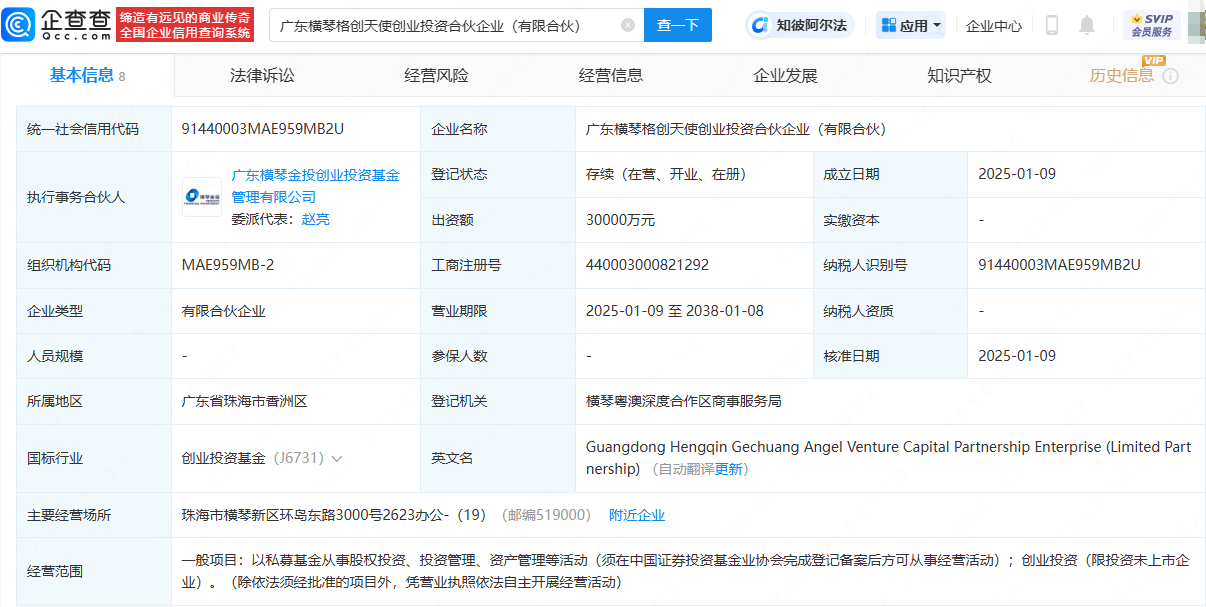The width and height of the screenshot is (1206, 607).
Task: Click the 横琴金投 company logo thumbnail
Action: 202,197
